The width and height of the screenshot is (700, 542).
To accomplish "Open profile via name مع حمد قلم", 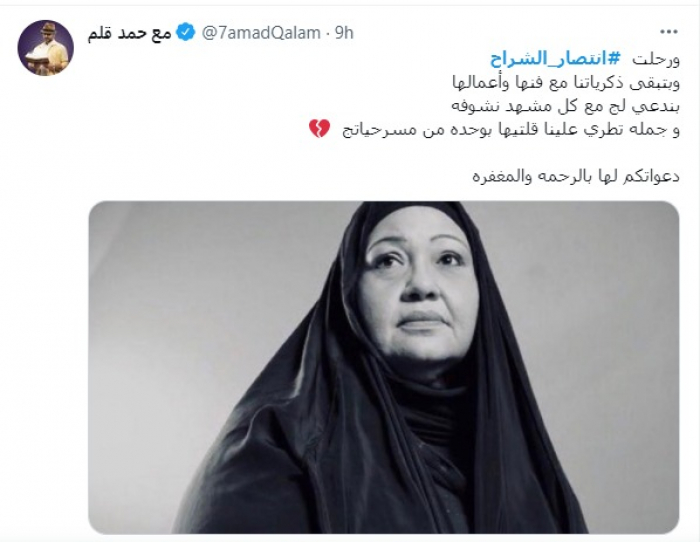I will pos(129,33).
